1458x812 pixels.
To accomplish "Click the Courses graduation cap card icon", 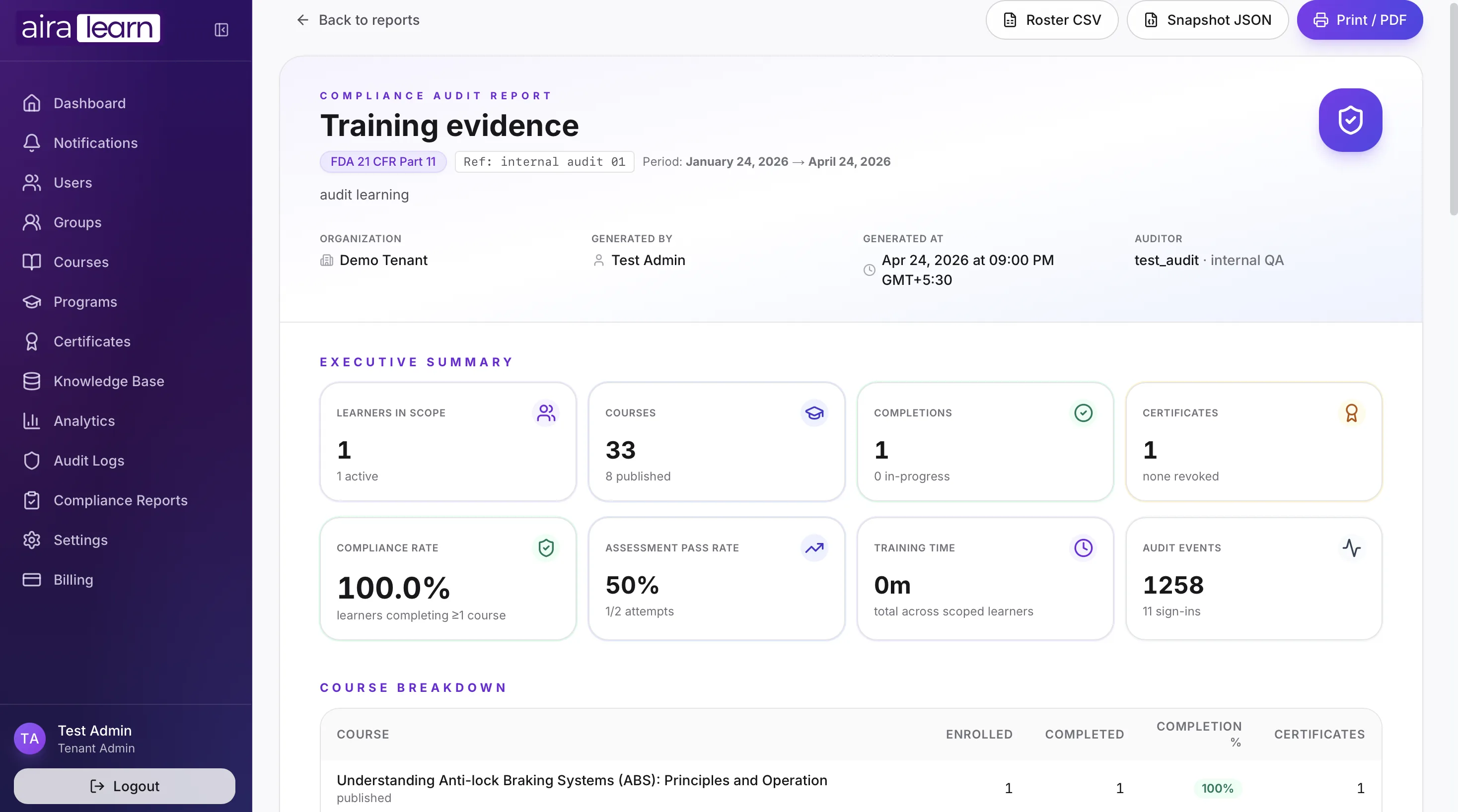I will pyautogui.click(x=814, y=413).
